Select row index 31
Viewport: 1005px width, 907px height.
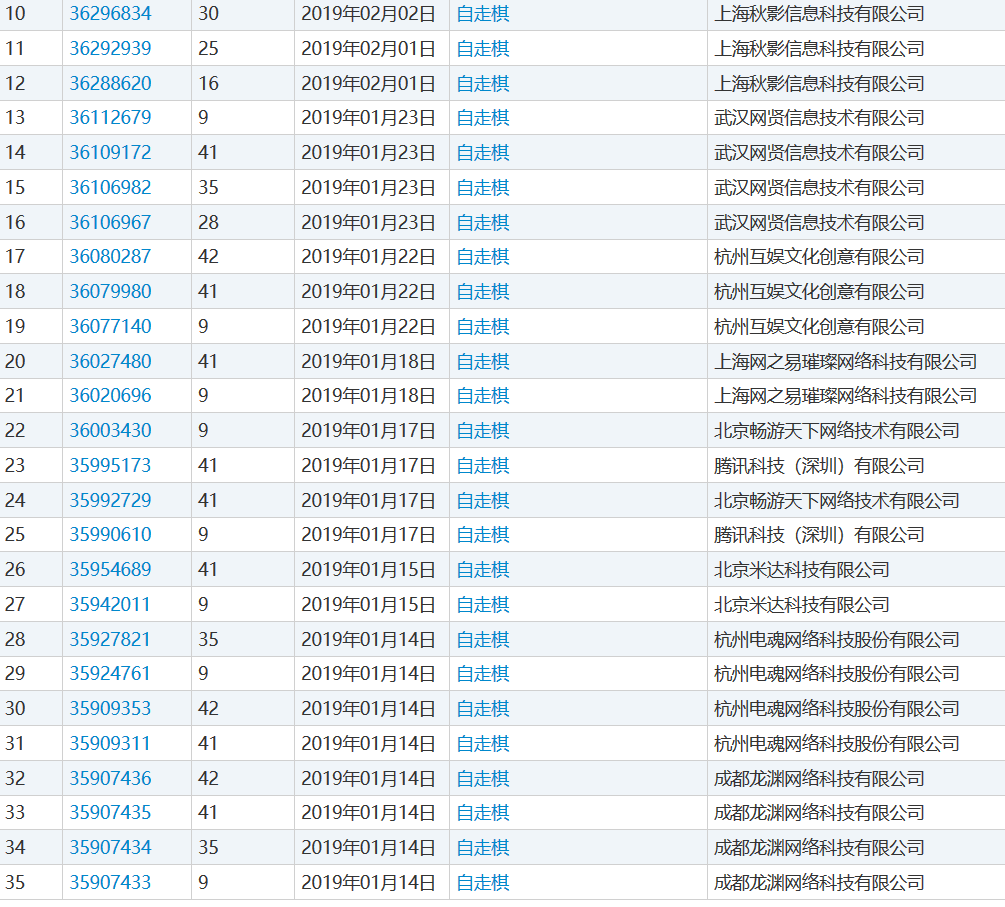click(x=15, y=744)
